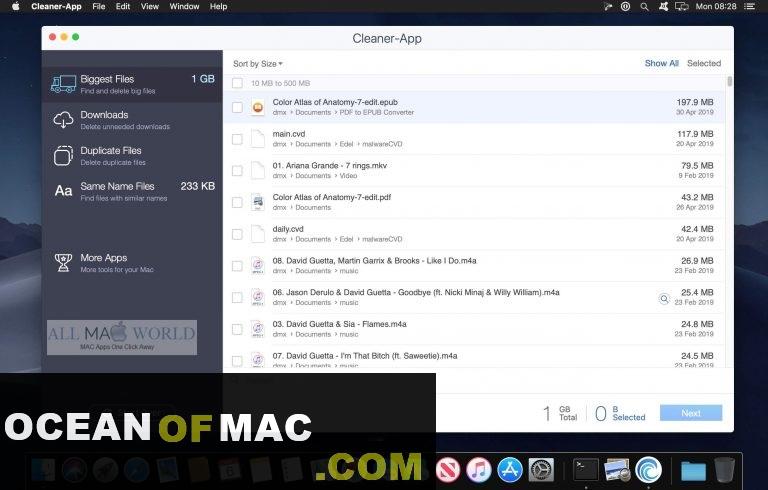Click the main.cvd file icon
The height and width of the screenshot is (490, 768).
pyautogui.click(x=258, y=139)
